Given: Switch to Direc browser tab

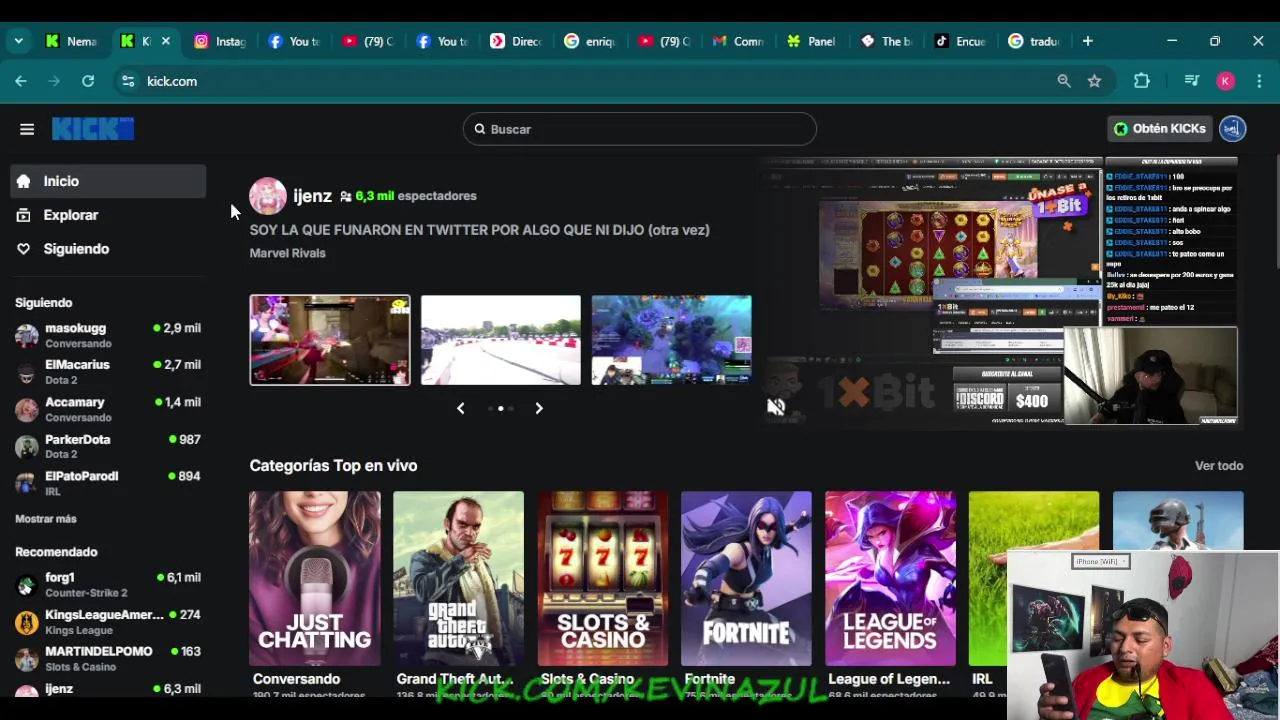Looking at the screenshot, I should click(x=516, y=41).
